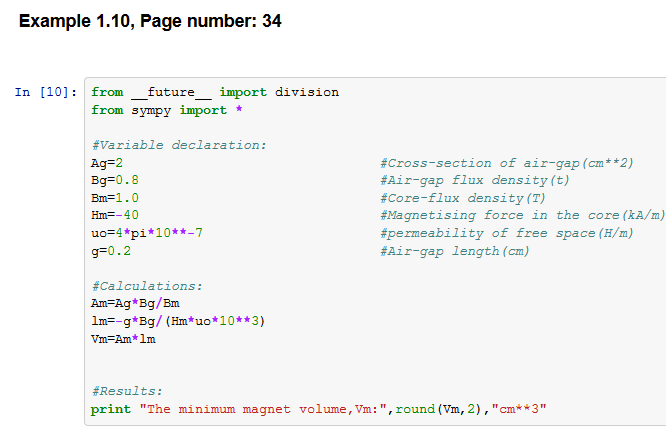Viewport: 666px width, 426px height.
Task: Click the 'uo=4*pi*10**-7' expression
Action: tap(147, 233)
